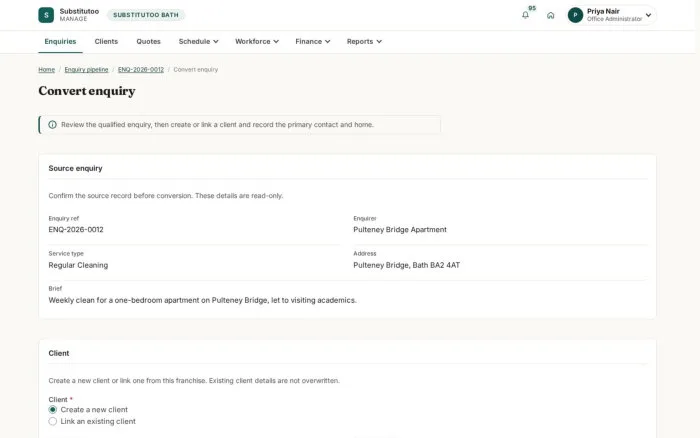Expand the Reports dropdown menu
This screenshot has width=700, height=438.
tap(364, 42)
